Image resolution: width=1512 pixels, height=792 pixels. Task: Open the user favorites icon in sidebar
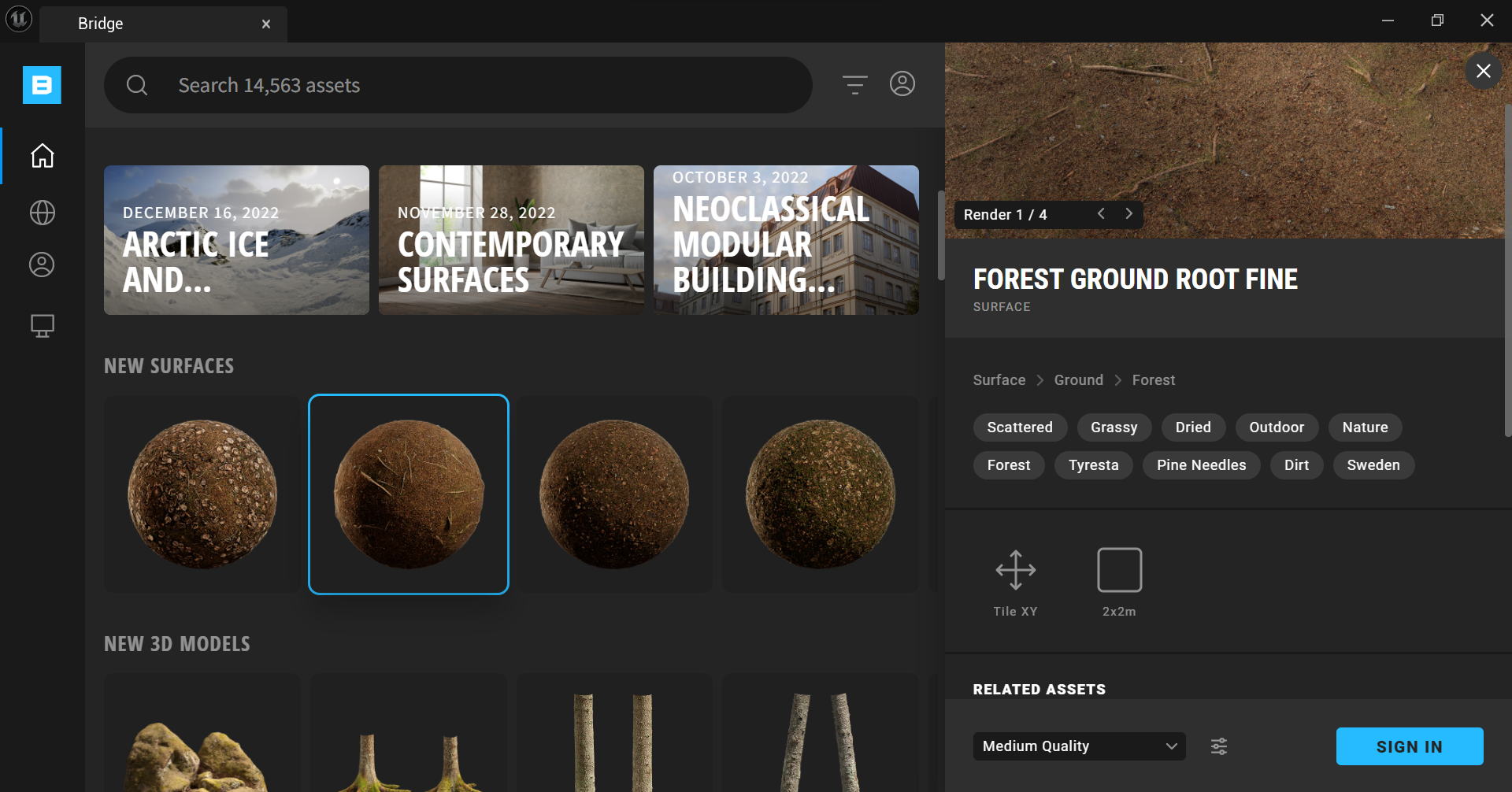43,265
